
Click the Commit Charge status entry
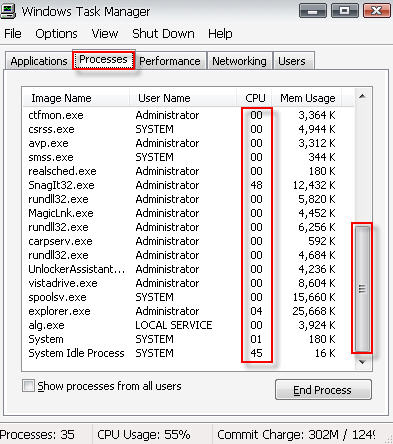[x=296, y=435]
